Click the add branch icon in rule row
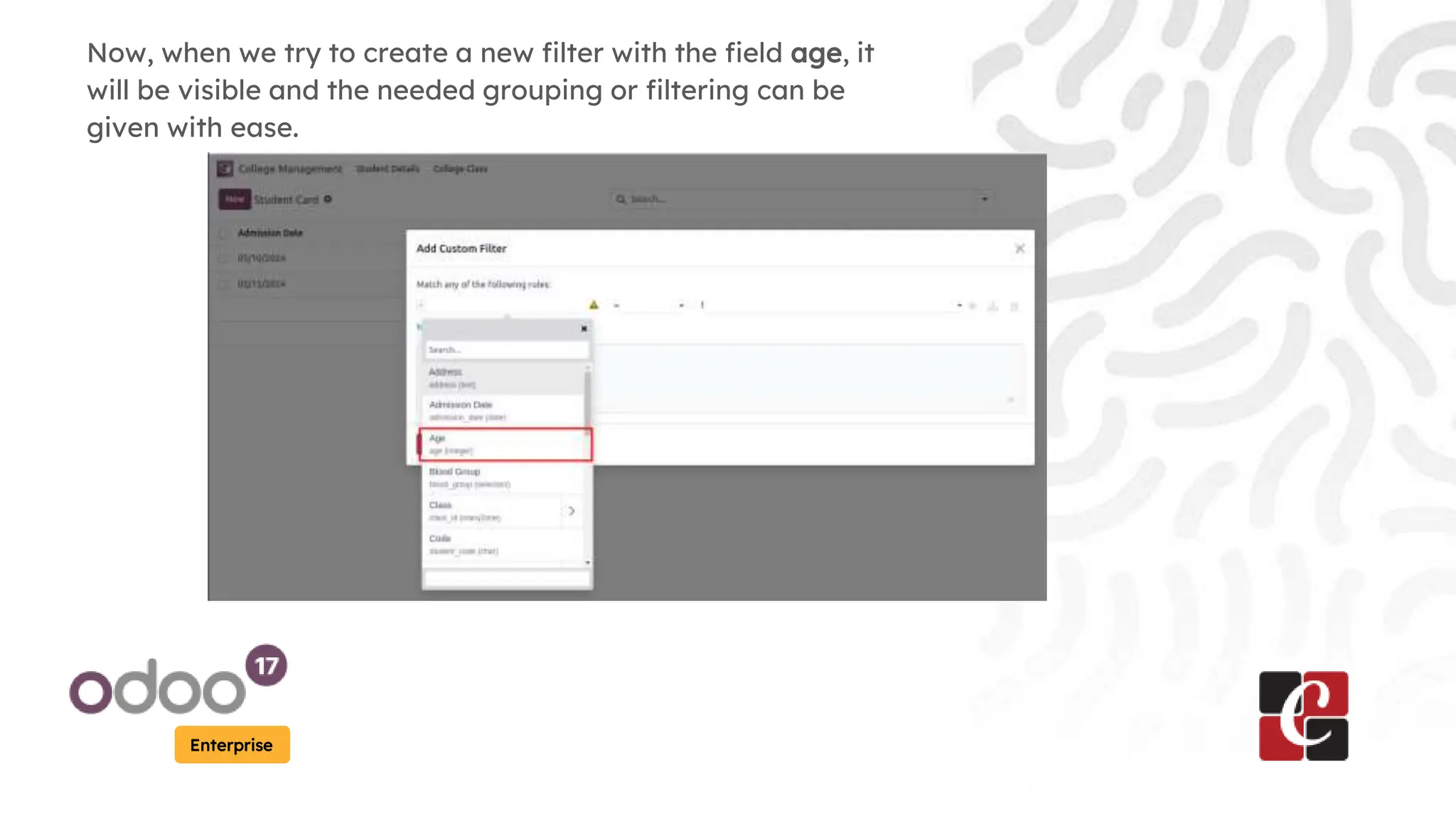 pos(993,306)
